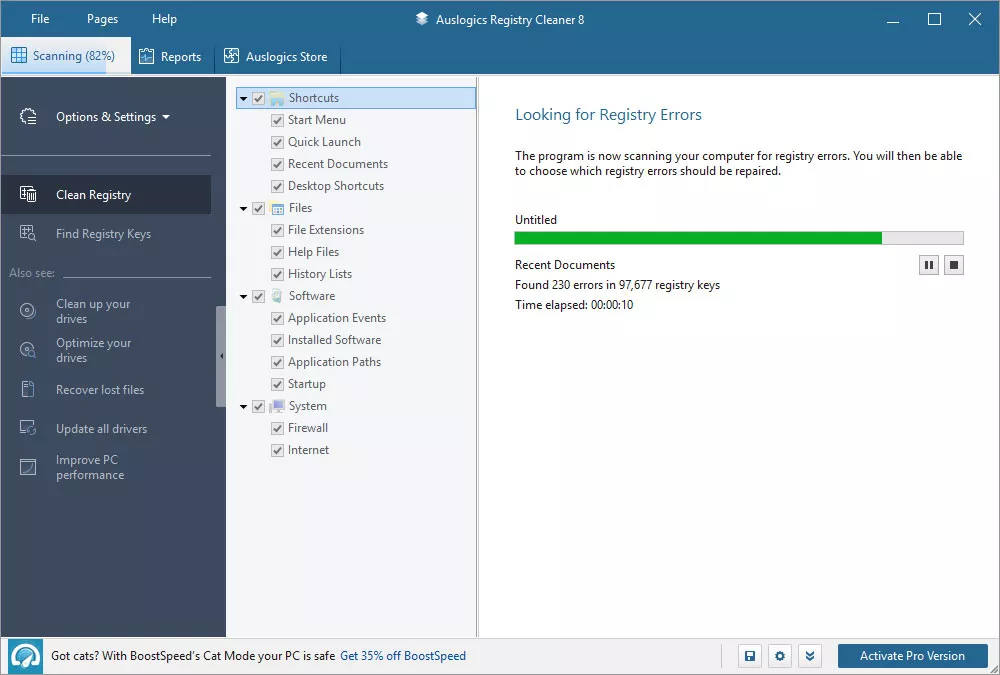Viewport: 1000px width, 675px height.
Task: Click Activate Pro Version button
Action: pyautogui.click(x=912, y=656)
